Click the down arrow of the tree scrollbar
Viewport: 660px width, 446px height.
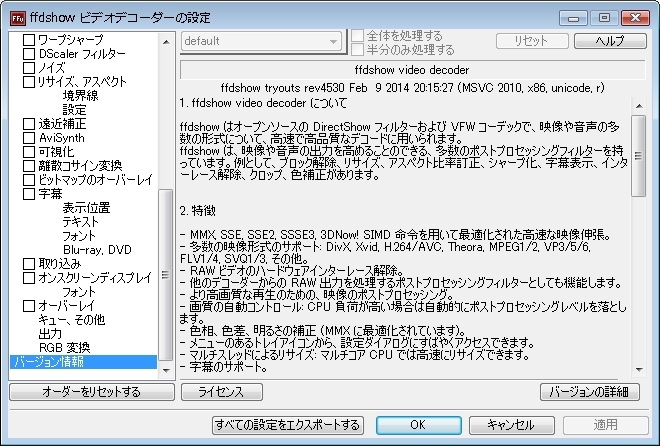pos(166,370)
